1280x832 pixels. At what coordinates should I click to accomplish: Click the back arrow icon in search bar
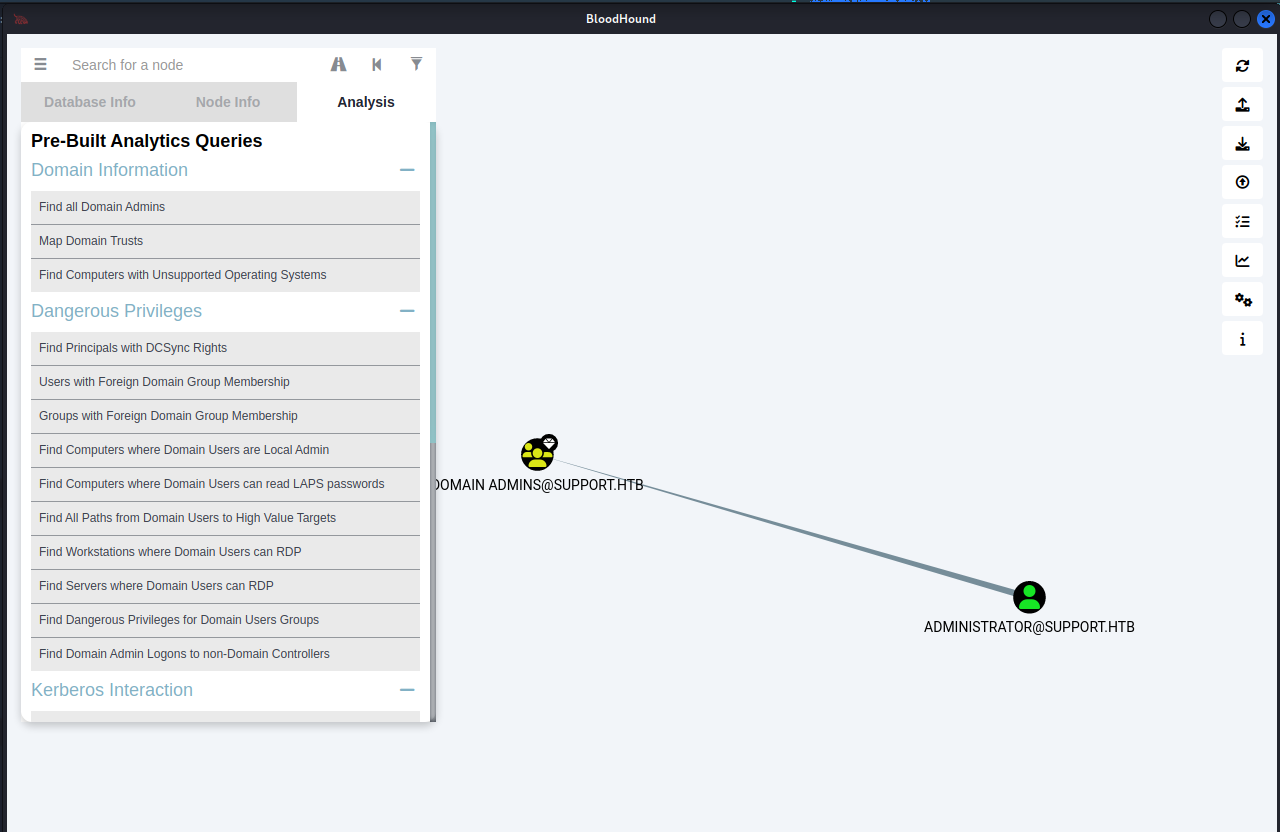pyautogui.click(x=377, y=65)
